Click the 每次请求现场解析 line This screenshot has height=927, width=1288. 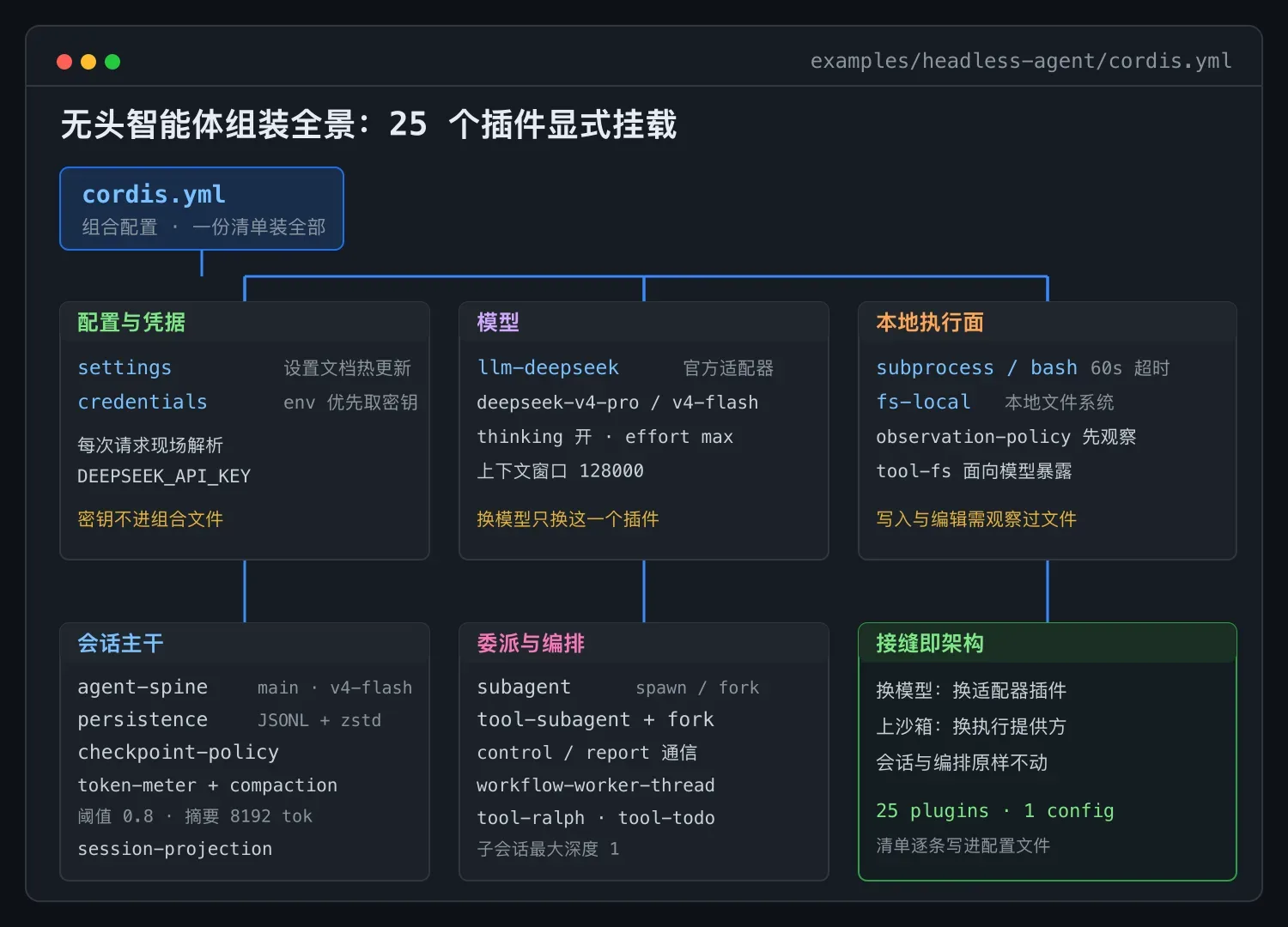[150, 445]
